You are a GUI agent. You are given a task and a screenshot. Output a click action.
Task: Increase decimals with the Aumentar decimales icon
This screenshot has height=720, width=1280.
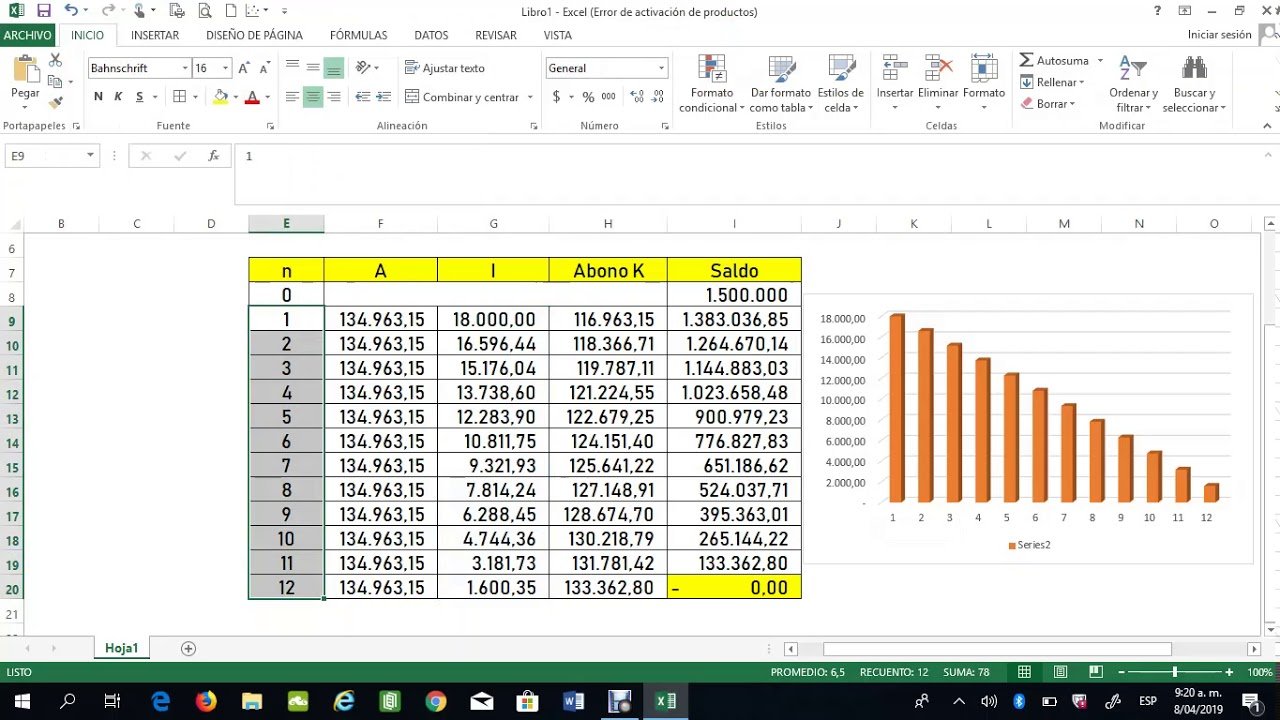click(x=635, y=97)
